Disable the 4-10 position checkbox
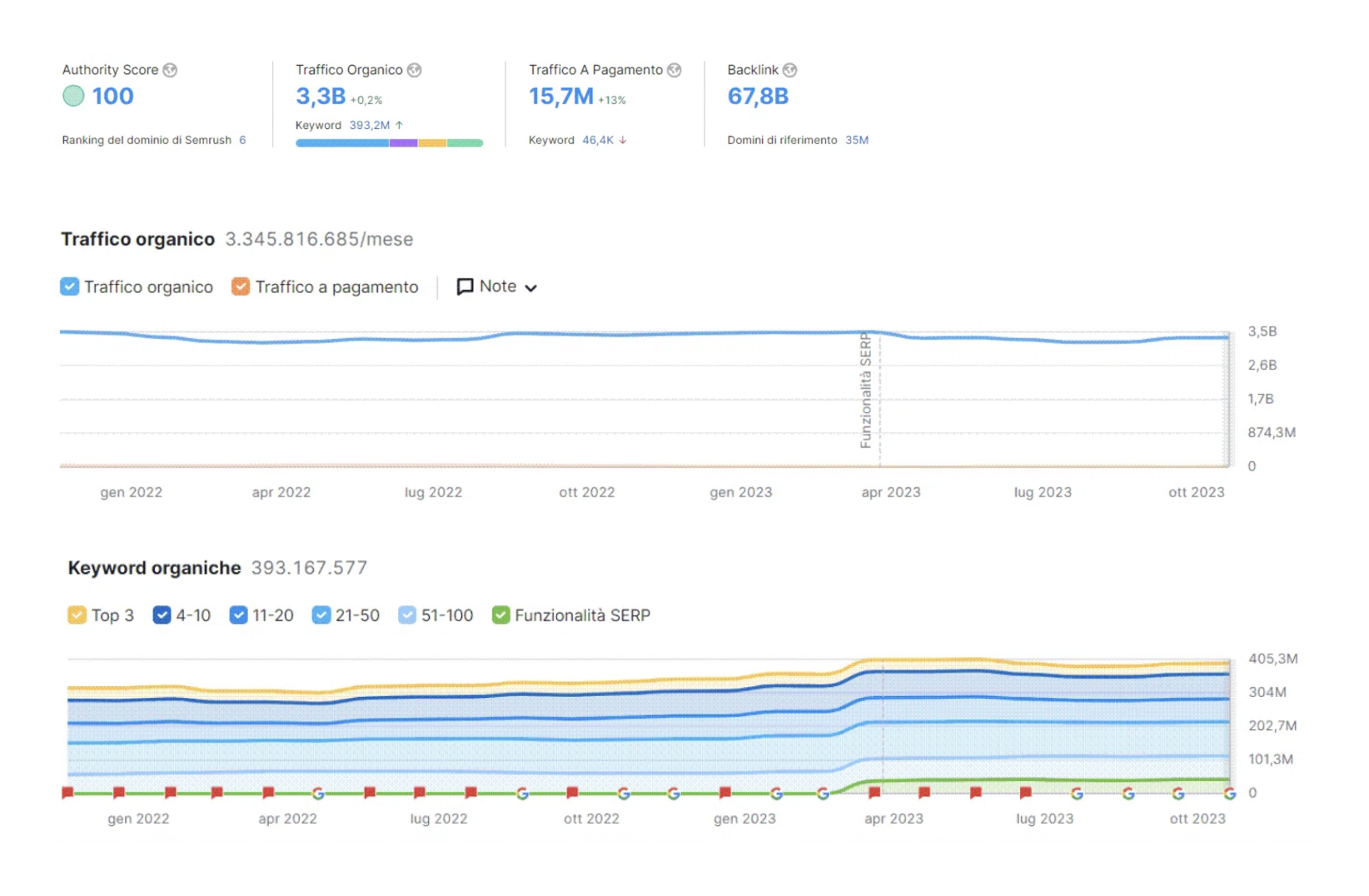The width and height of the screenshot is (1369, 896). tap(162, 615)
